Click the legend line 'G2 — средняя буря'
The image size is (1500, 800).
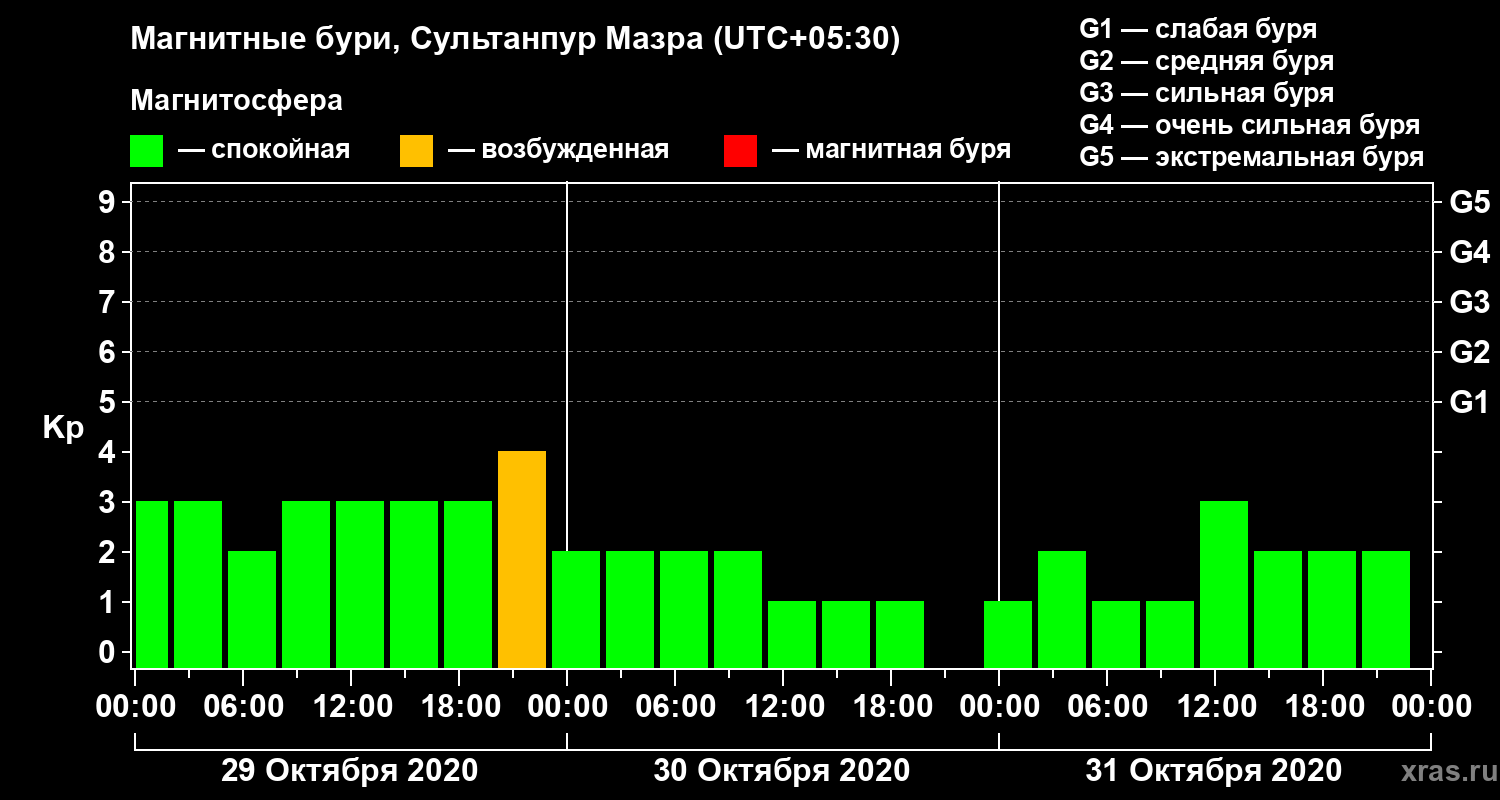pyautogui.click(x=1207, y=61)
